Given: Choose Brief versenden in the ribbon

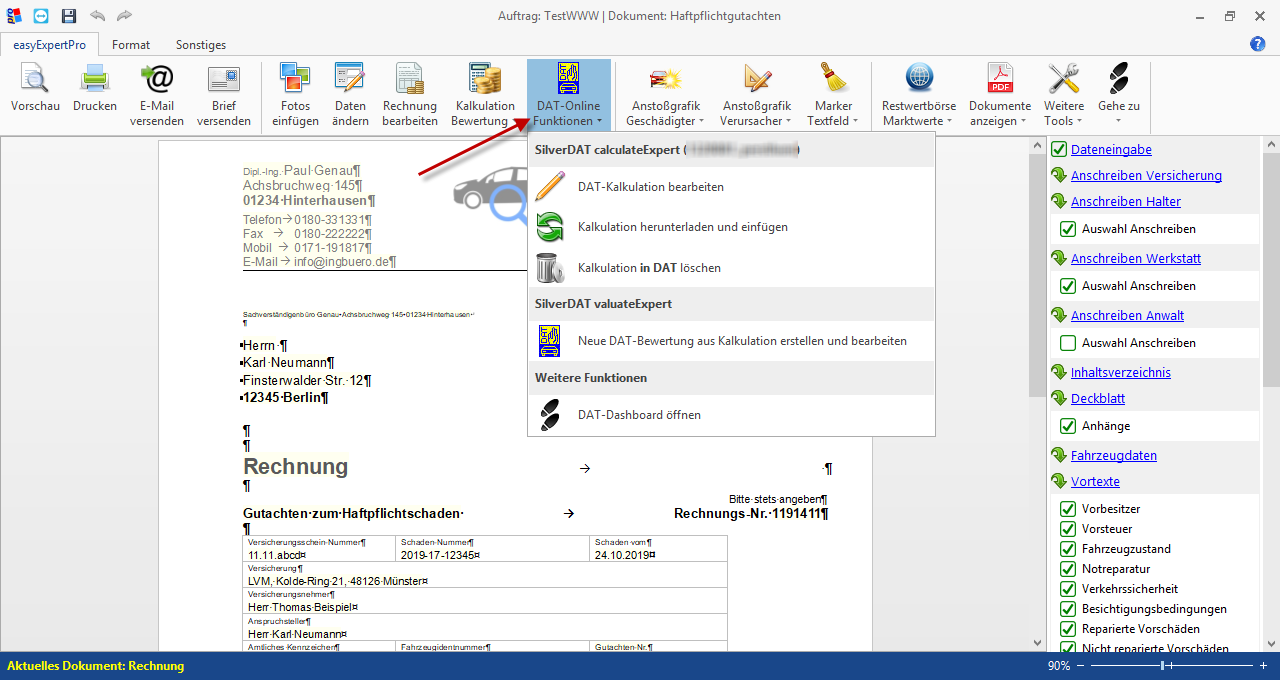Looking at the screenshot, I should coord(224,95).
